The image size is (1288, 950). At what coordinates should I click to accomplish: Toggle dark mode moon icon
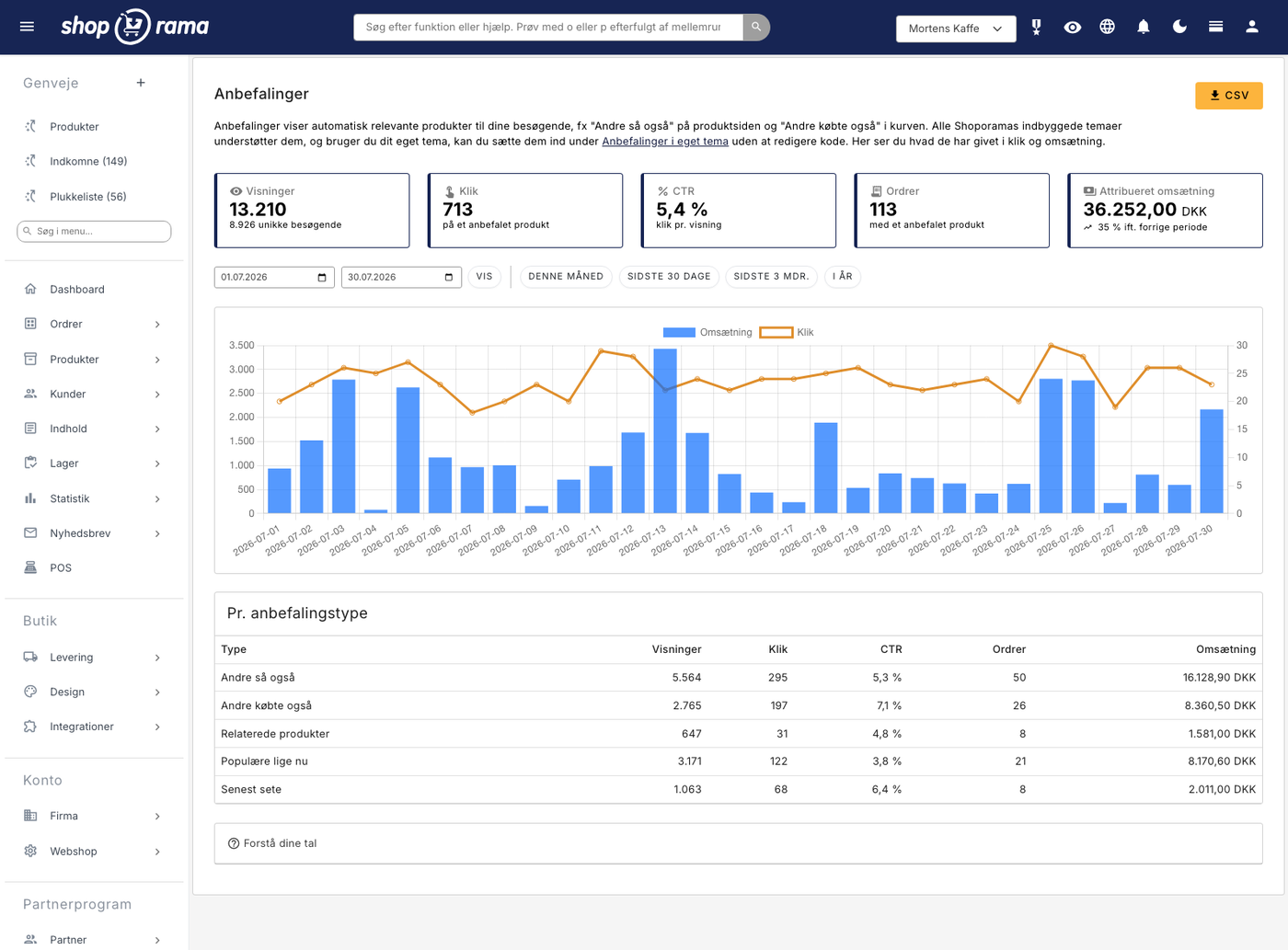(x=1179, y=27)
